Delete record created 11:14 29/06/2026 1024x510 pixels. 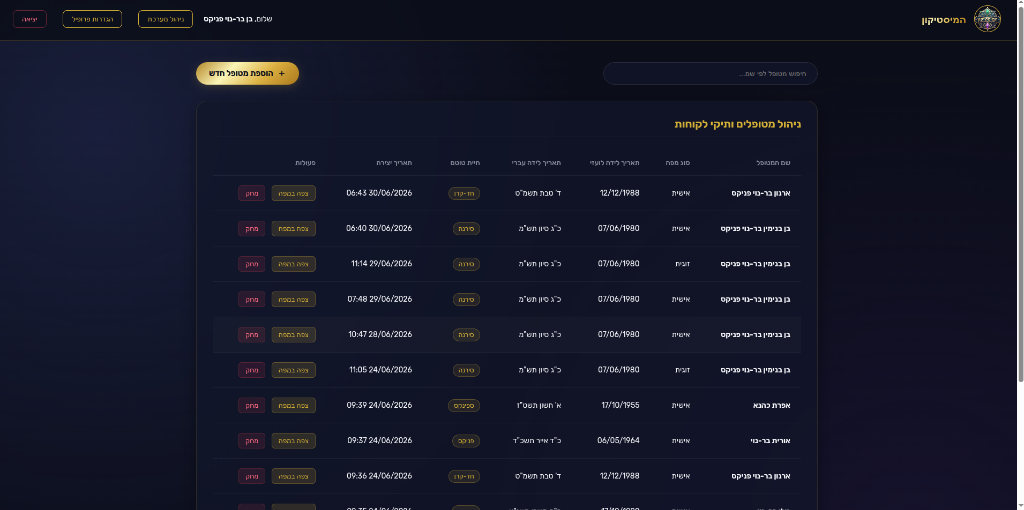(251, 264)
